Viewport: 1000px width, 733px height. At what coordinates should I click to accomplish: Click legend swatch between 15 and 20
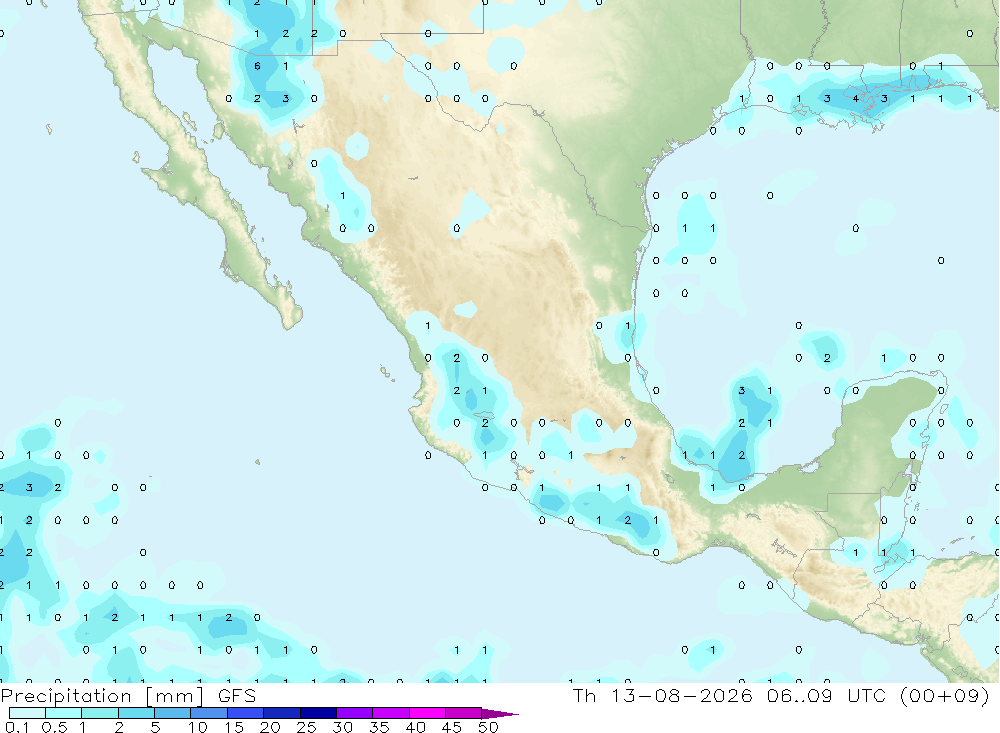(x=246, y=713)
